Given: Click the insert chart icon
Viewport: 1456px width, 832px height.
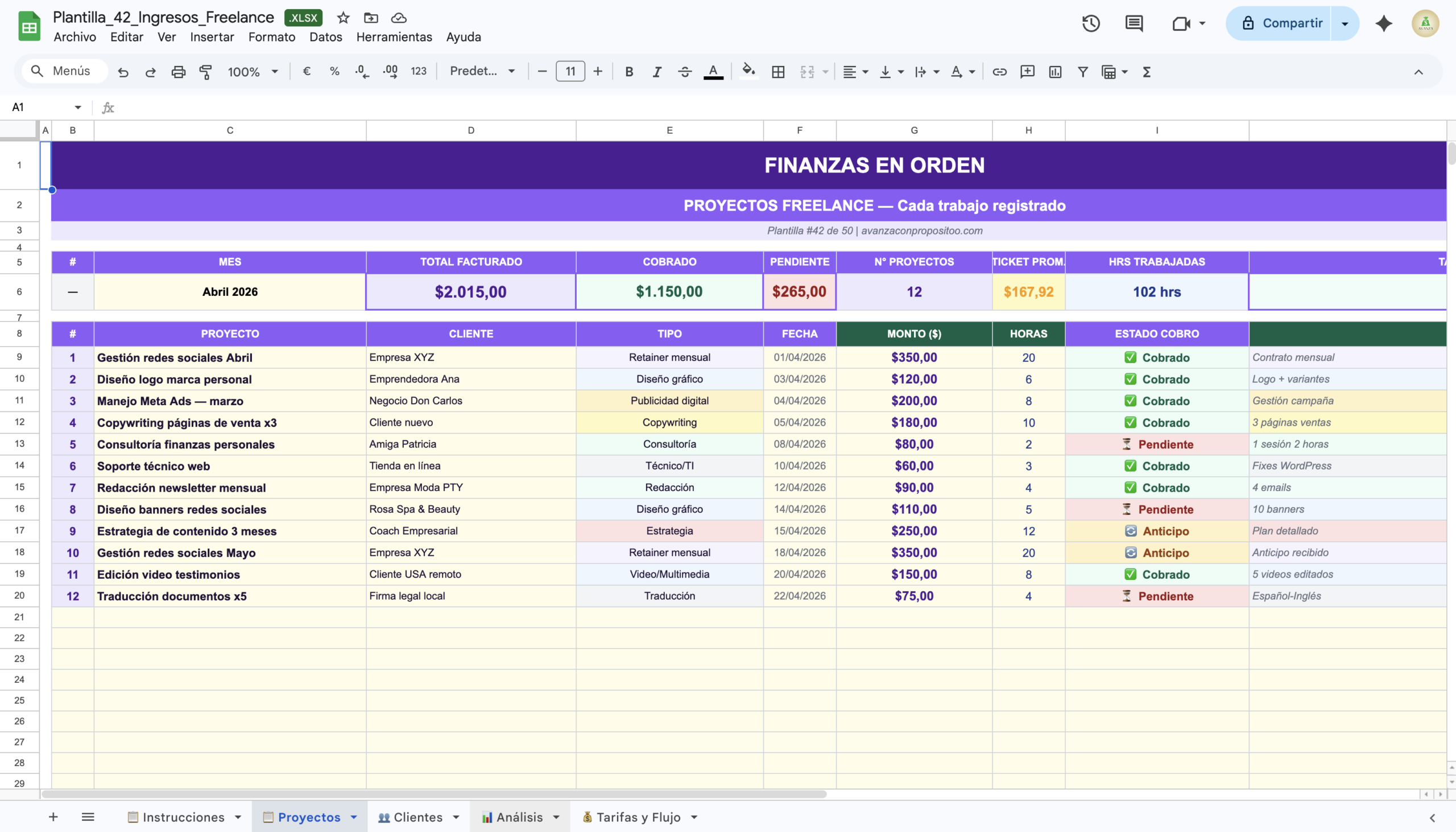Looking at the screenshot, I should 1054,72.
